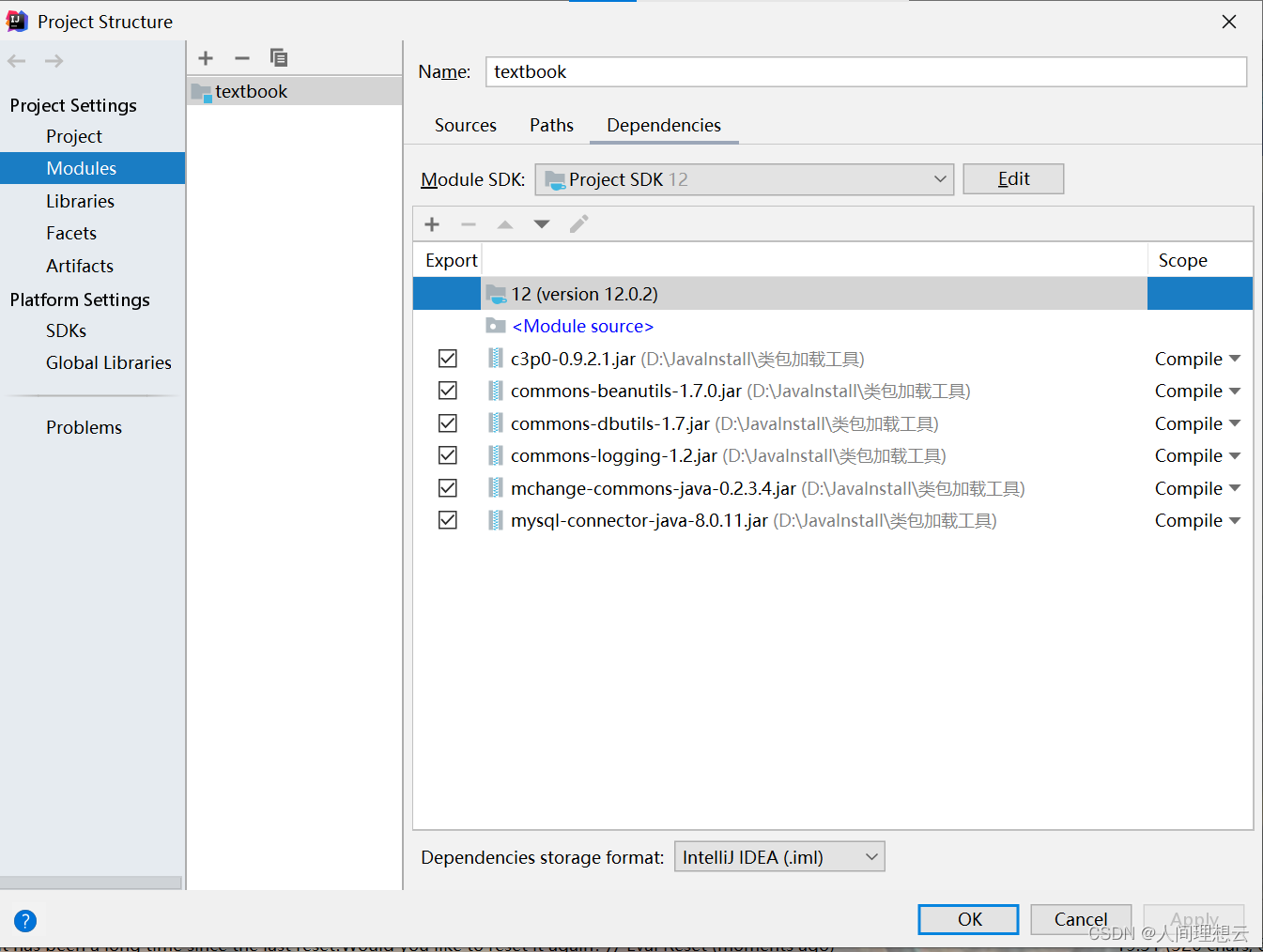
Task: Edit dependency pencil icon
Action: click(x=578, y=224)
